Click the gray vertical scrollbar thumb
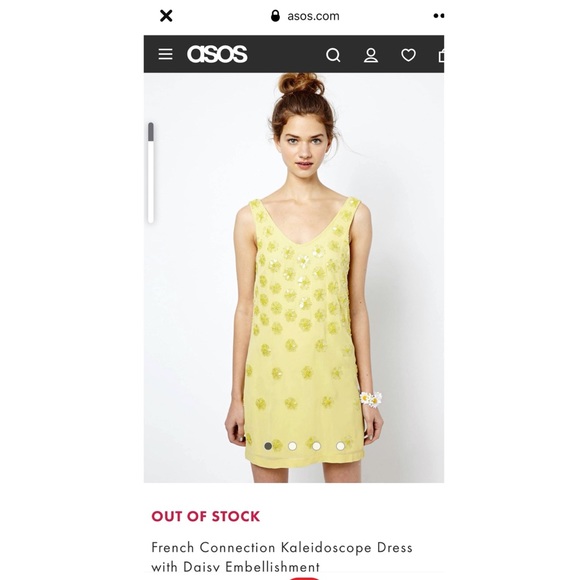 [151, 132]
